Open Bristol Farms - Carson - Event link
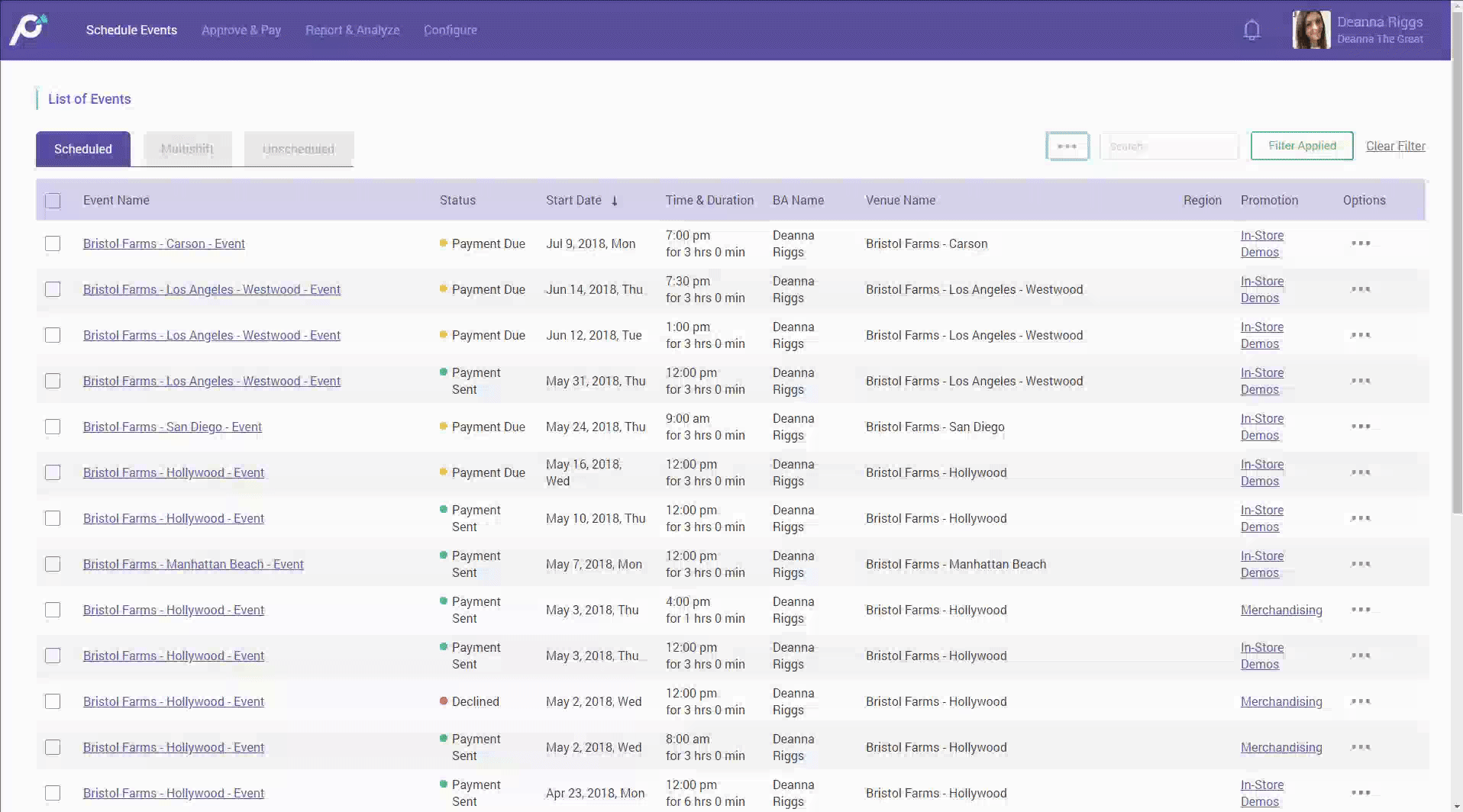Viewport: 1463px width, 812px height. point(164,243)
